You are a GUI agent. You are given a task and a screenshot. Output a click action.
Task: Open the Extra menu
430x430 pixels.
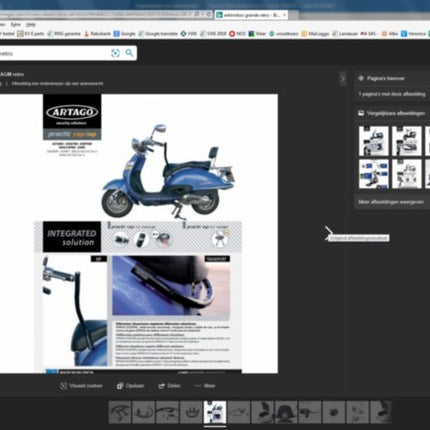pyautogui.click(x=15, y=25)
